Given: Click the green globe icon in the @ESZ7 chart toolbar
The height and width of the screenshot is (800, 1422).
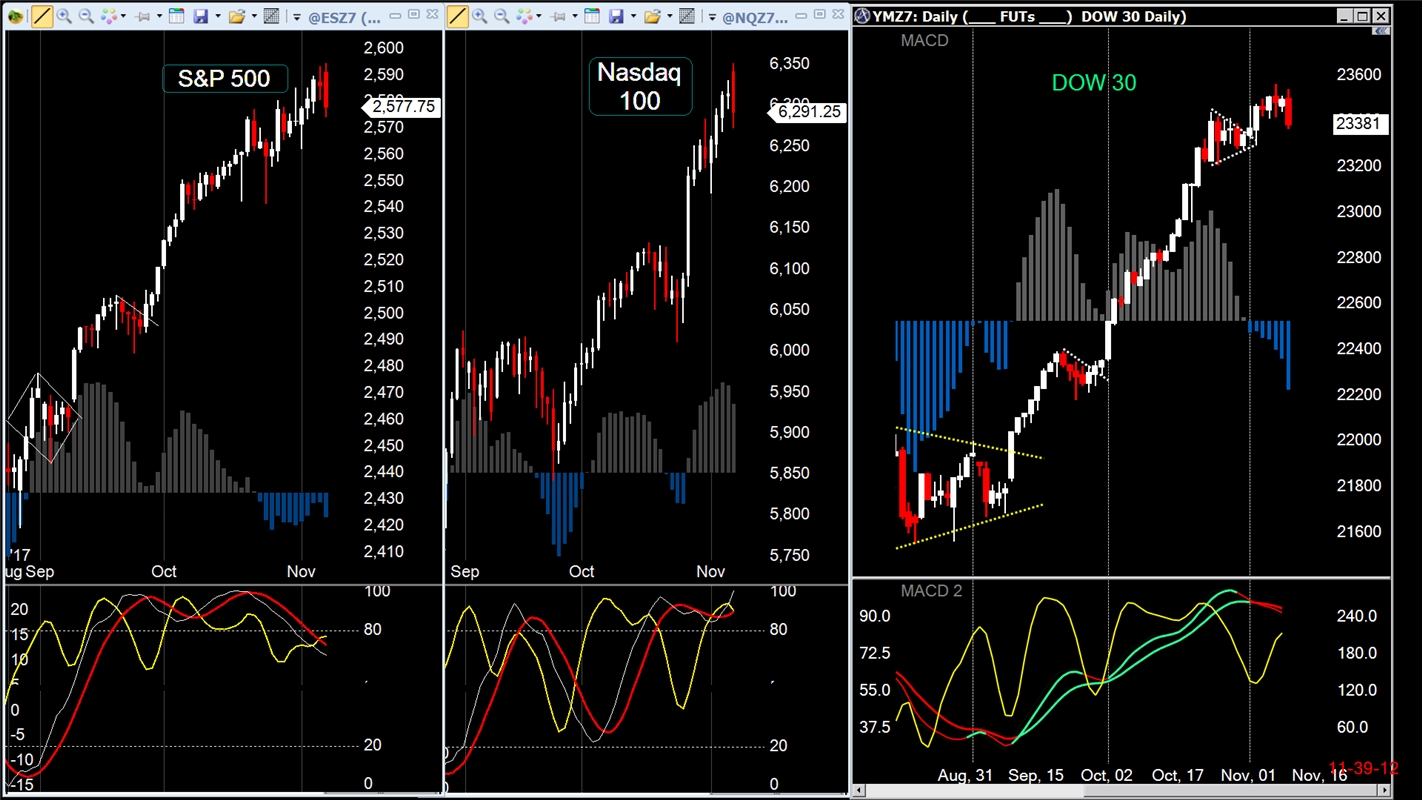Looking at the screenshot, I should [x=15, y=16].
